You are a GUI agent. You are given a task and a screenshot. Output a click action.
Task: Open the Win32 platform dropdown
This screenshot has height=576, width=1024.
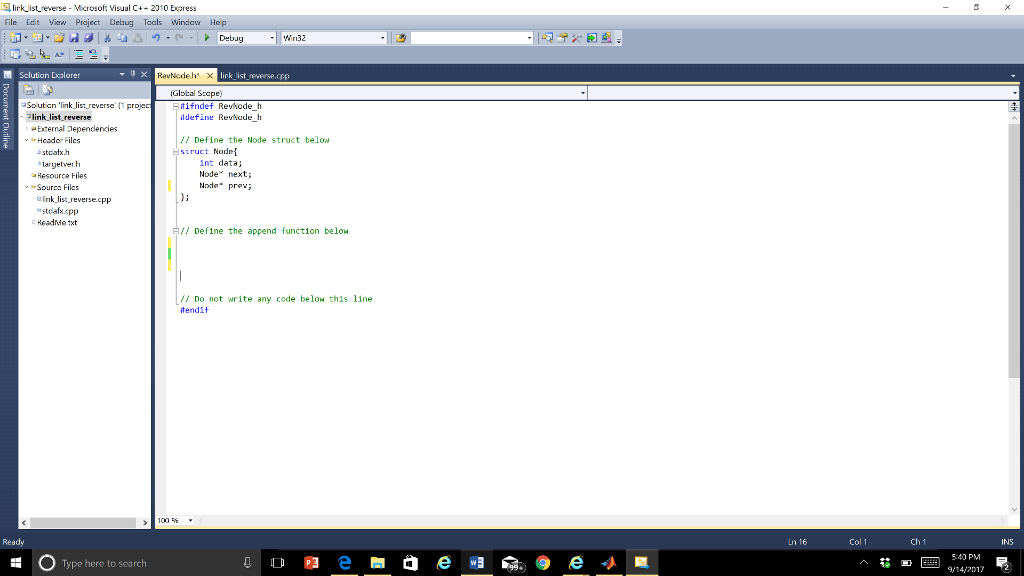click(382, 39)
